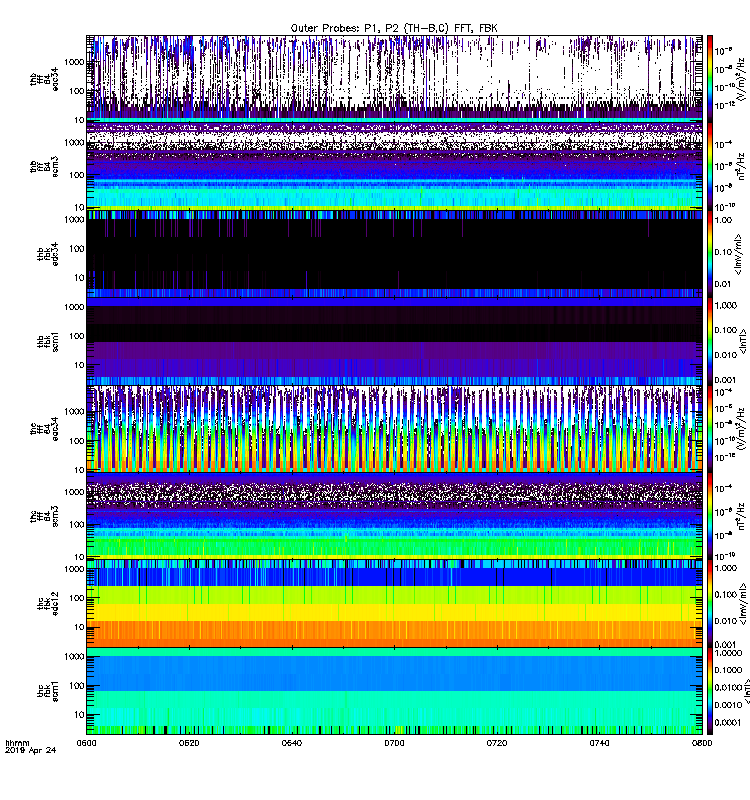Screen dimensions: 750x800
Task: Select the thc fbk scm1 filter bank panel
Action: click(394, 691)
